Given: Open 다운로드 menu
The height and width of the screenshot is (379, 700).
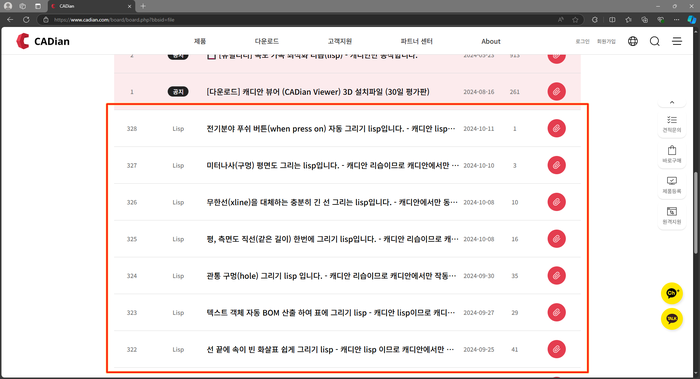Looking at the screenshot, I should [x=267, y=41].
